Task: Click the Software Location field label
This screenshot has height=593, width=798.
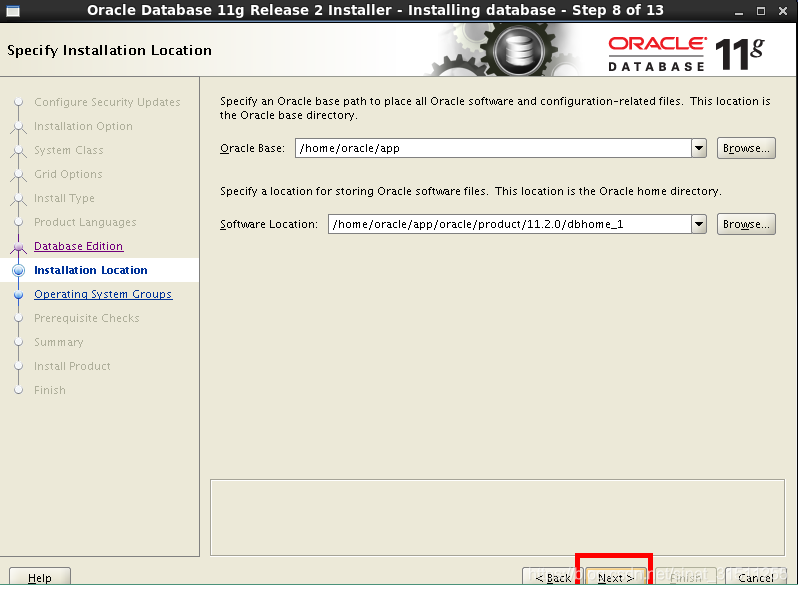Action: [x=269, y=224]
